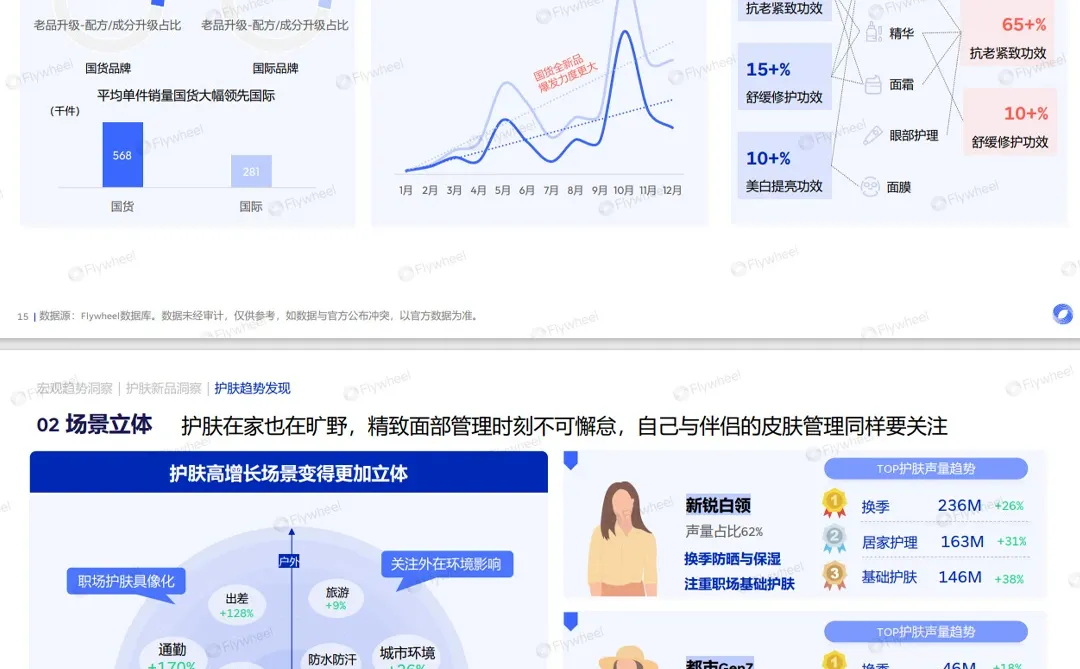Click the face mask icon beside 面膜
The image size is (1080, 669).
[x=871, y=187]
